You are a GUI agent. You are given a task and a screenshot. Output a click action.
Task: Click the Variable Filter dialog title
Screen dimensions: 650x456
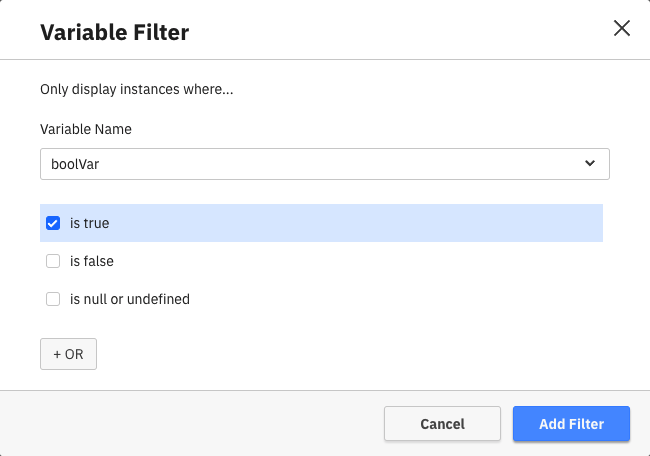114,32
